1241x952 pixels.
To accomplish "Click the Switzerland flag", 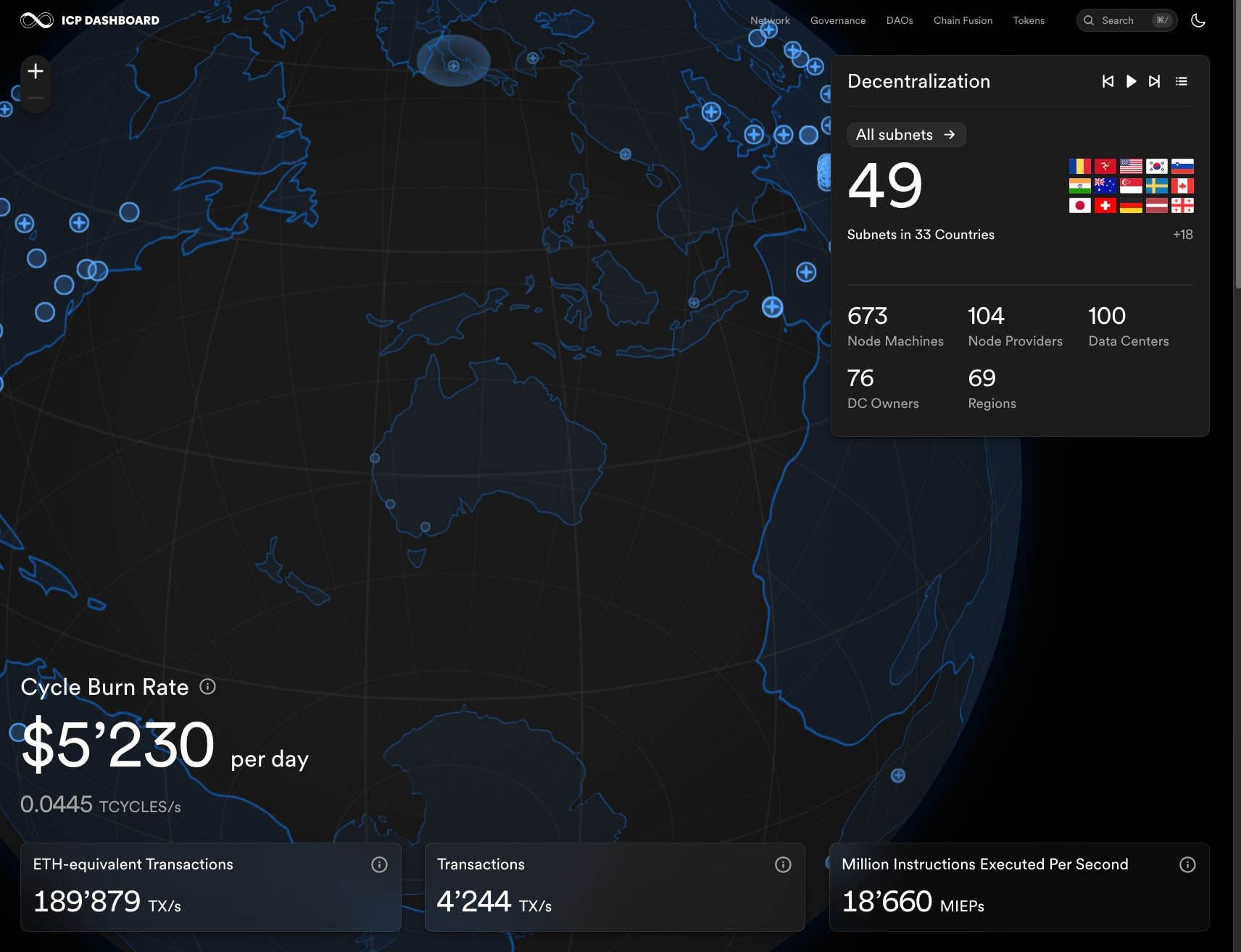I will coord(1105,206).
